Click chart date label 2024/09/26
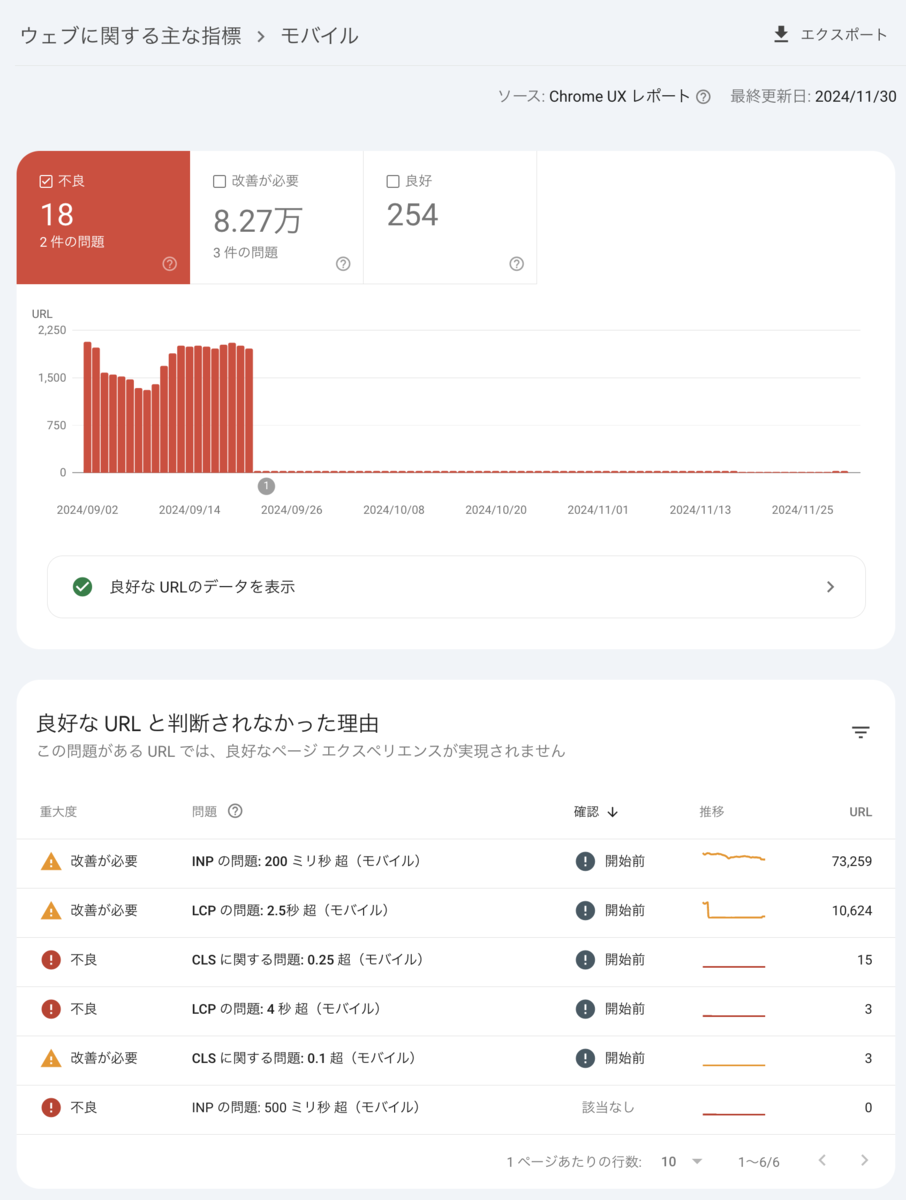The height and width of the screenshot is (1200, 906). (291, 510)
